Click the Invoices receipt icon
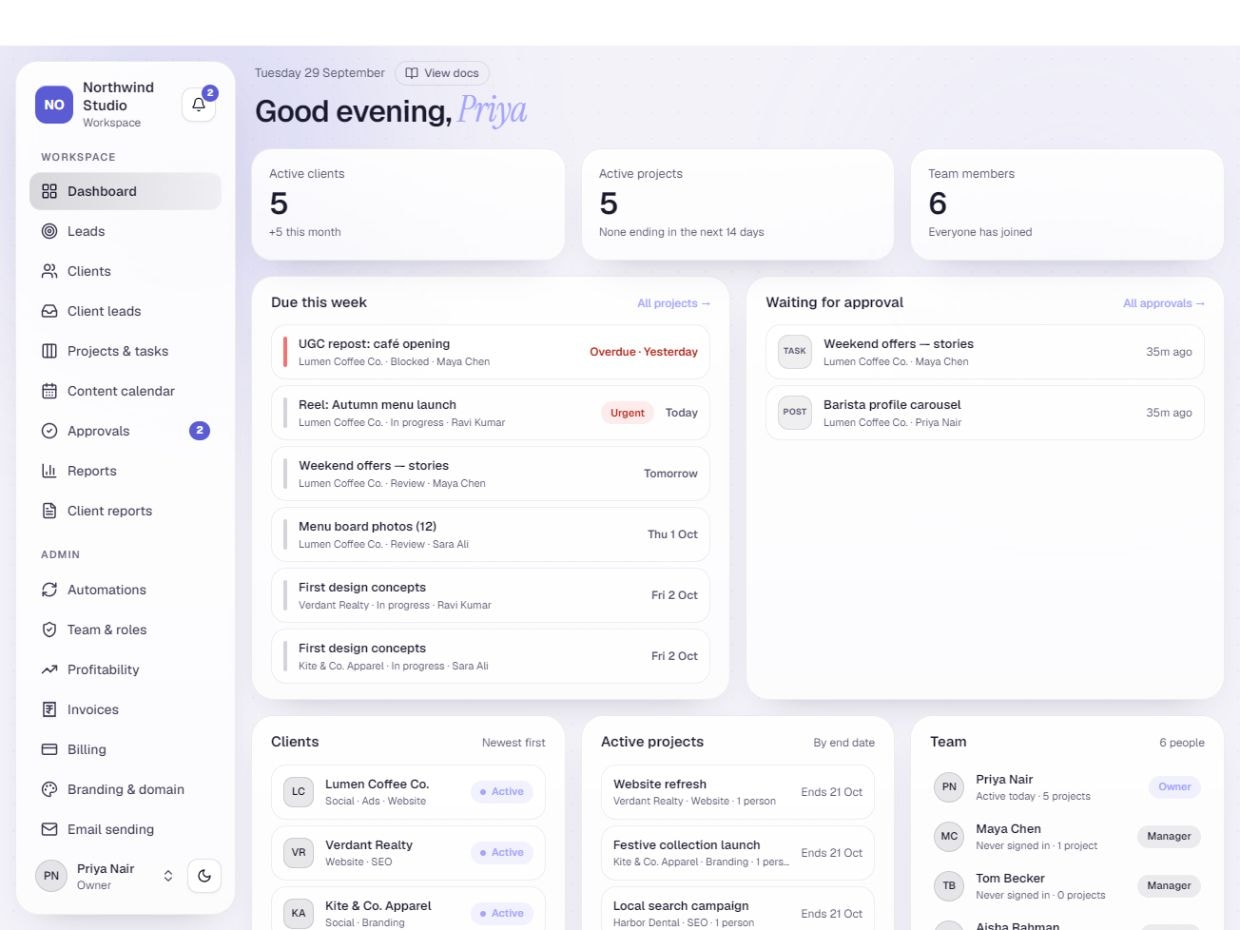1240x930 pixels. click(50, 710)
